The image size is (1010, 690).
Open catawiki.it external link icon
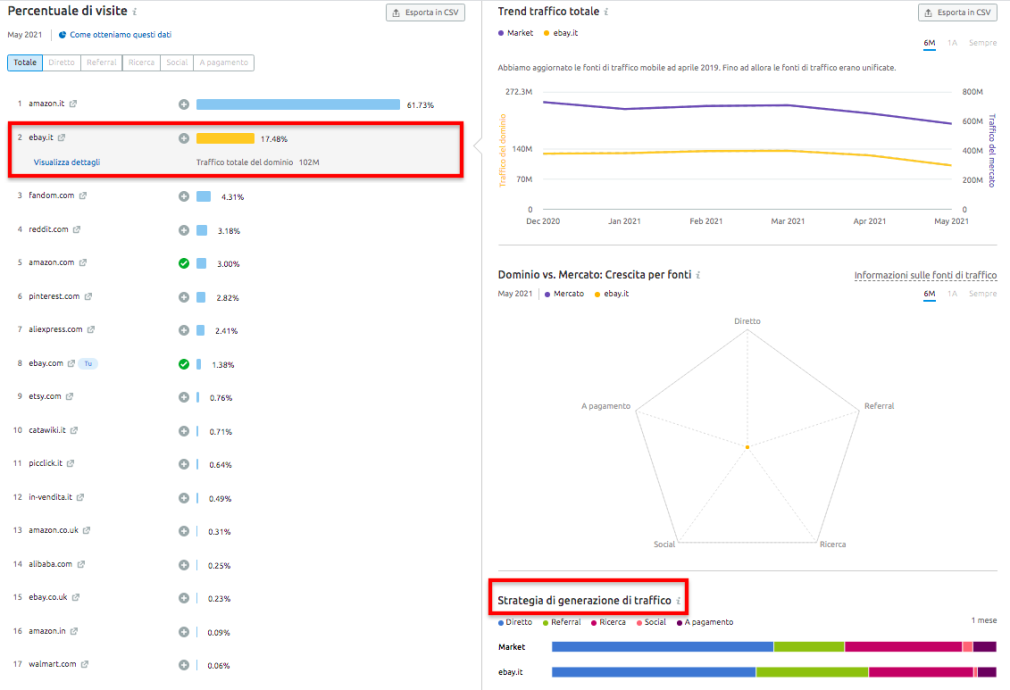point(74,430)
